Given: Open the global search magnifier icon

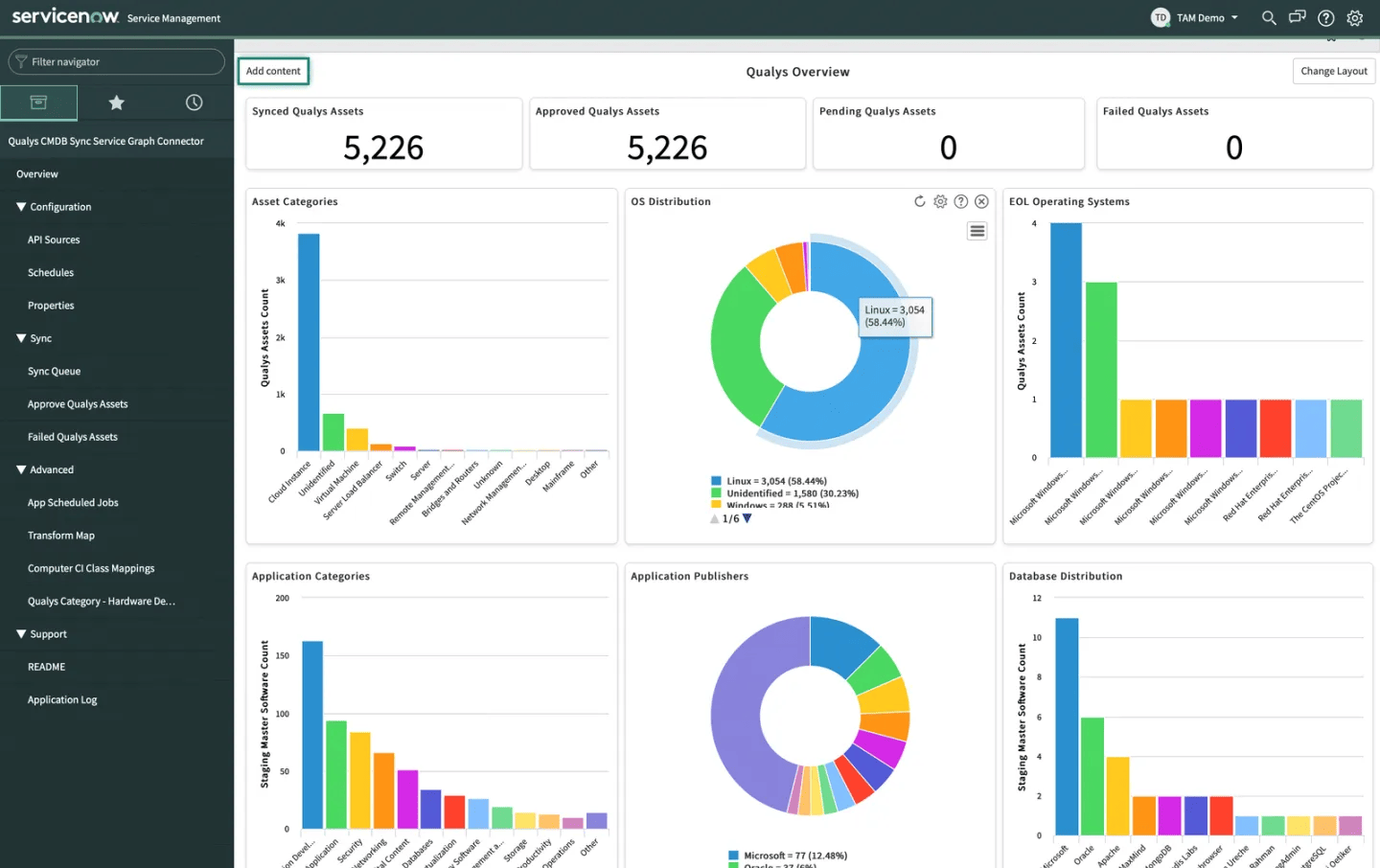Looking at the screenshot, I should [1269, 18].
